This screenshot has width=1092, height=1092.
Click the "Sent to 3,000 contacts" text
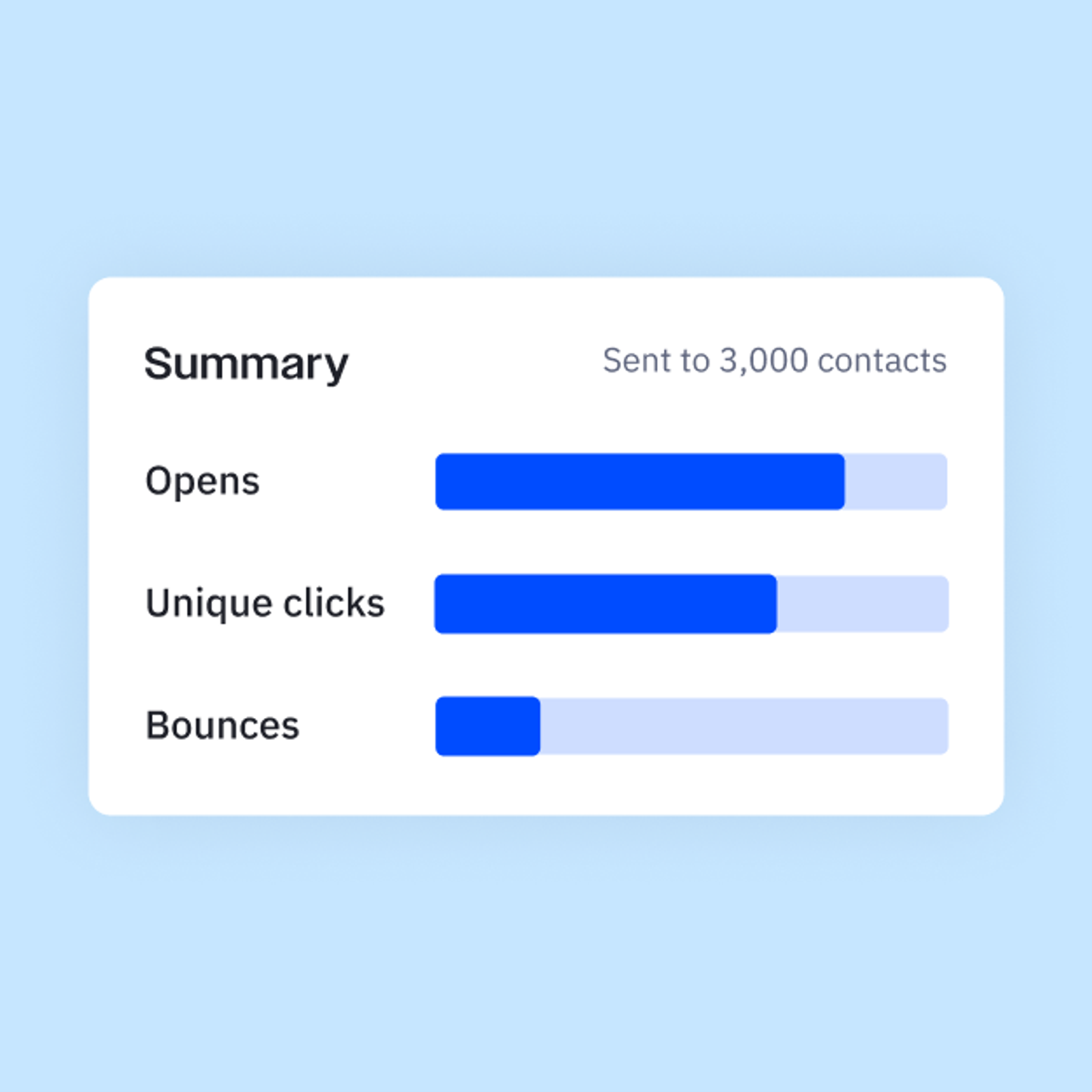point(774,360)
